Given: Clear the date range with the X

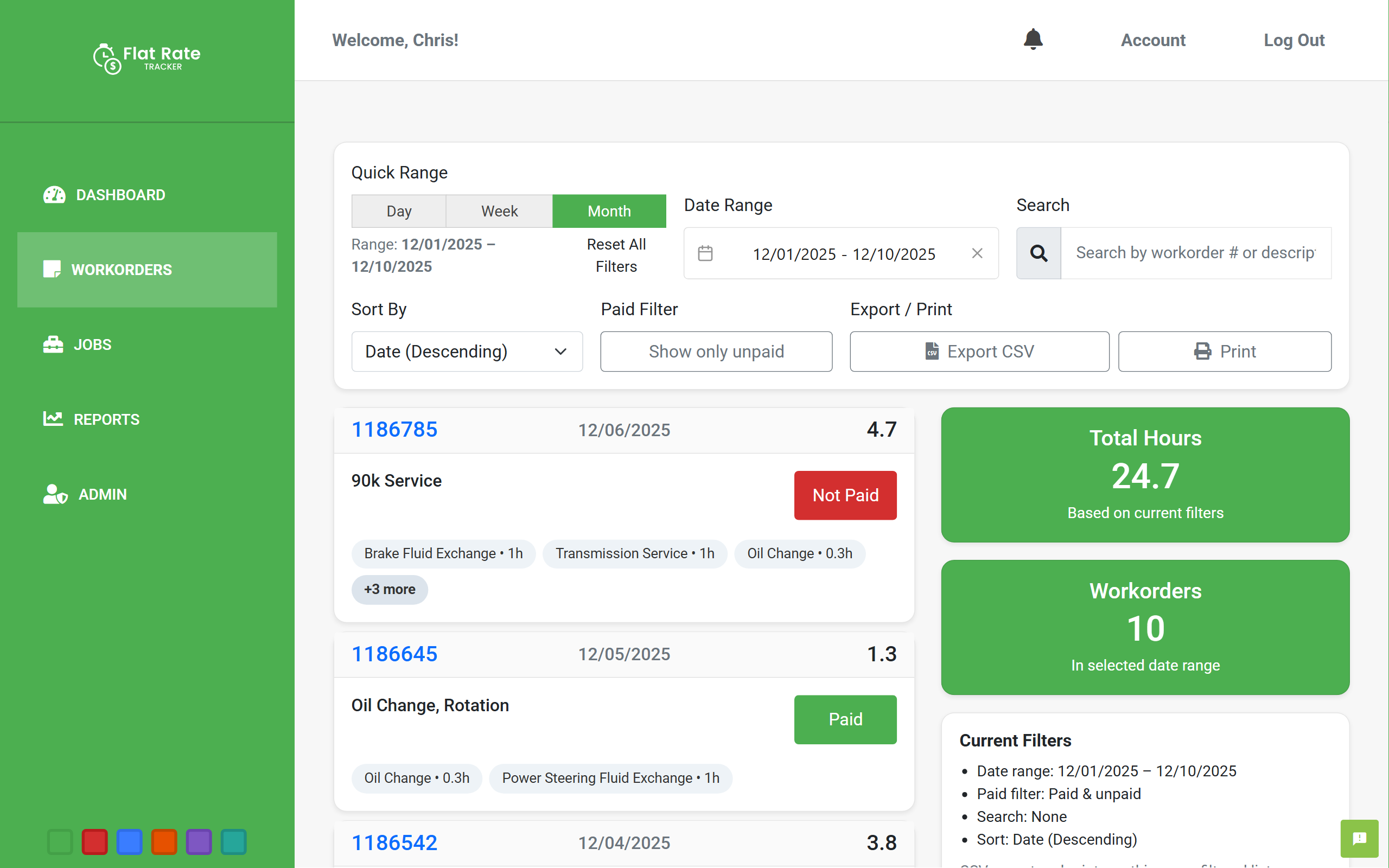Looking at the screenshot, I should tap(977, 253).
